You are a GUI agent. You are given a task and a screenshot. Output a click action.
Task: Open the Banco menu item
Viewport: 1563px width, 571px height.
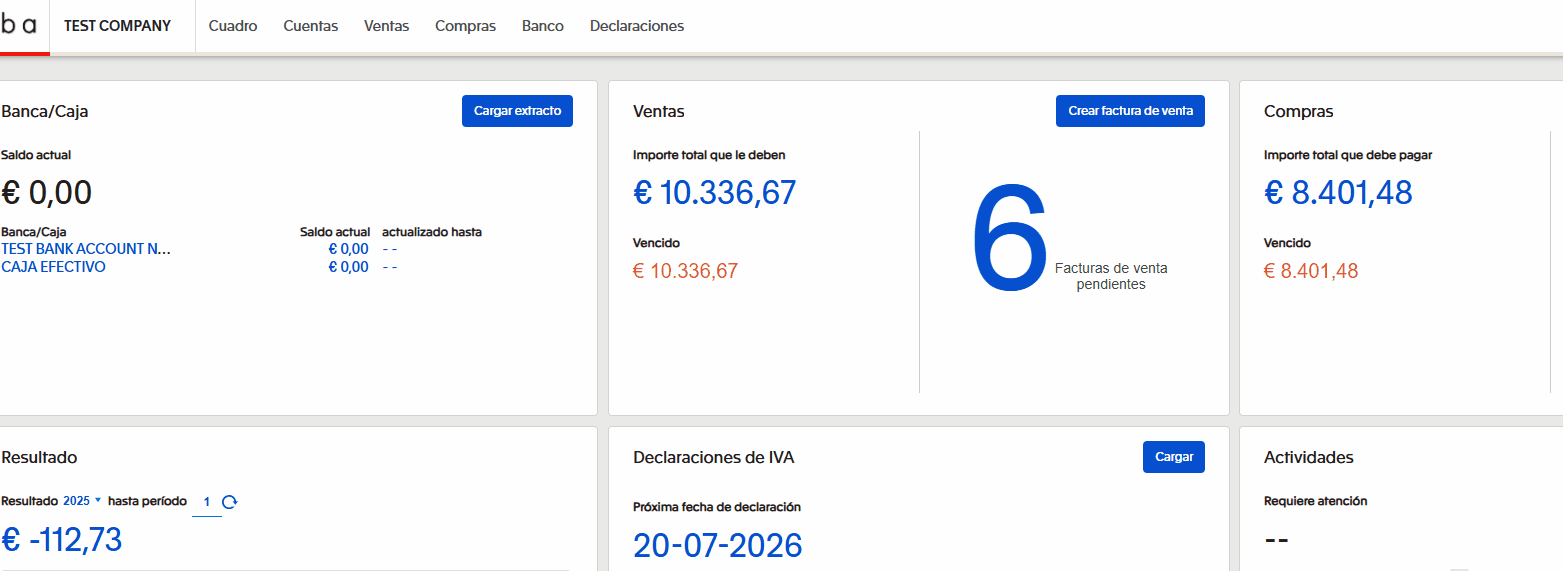(542, 26)
